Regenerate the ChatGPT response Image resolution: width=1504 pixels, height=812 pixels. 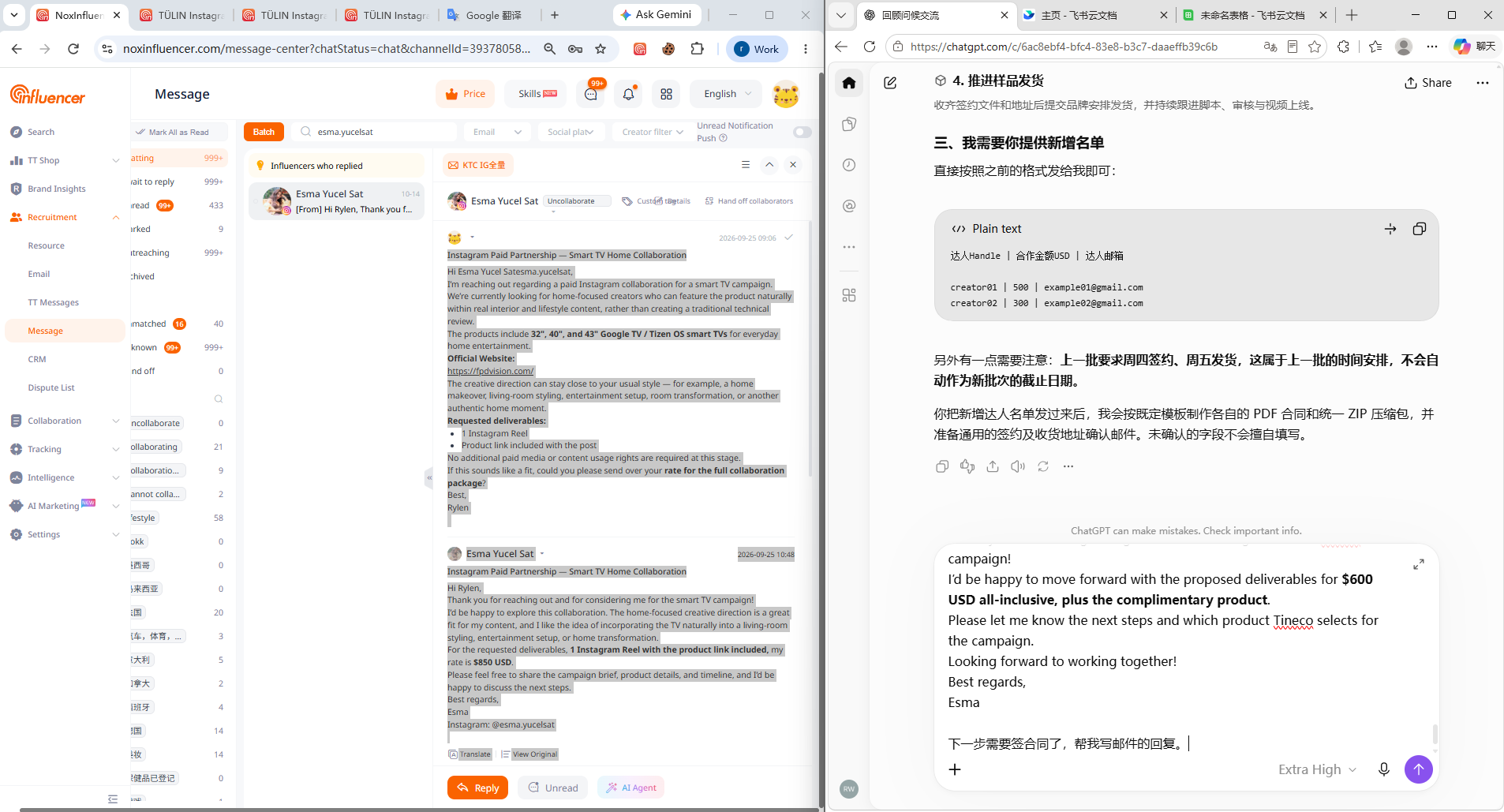click(1043, 466)
